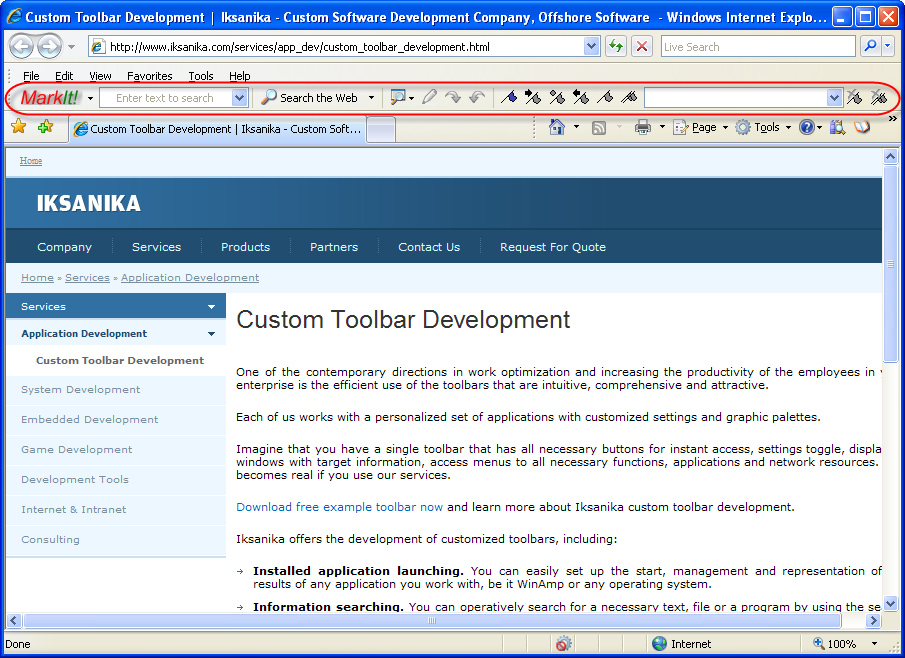Open a new blank tab

381,129
